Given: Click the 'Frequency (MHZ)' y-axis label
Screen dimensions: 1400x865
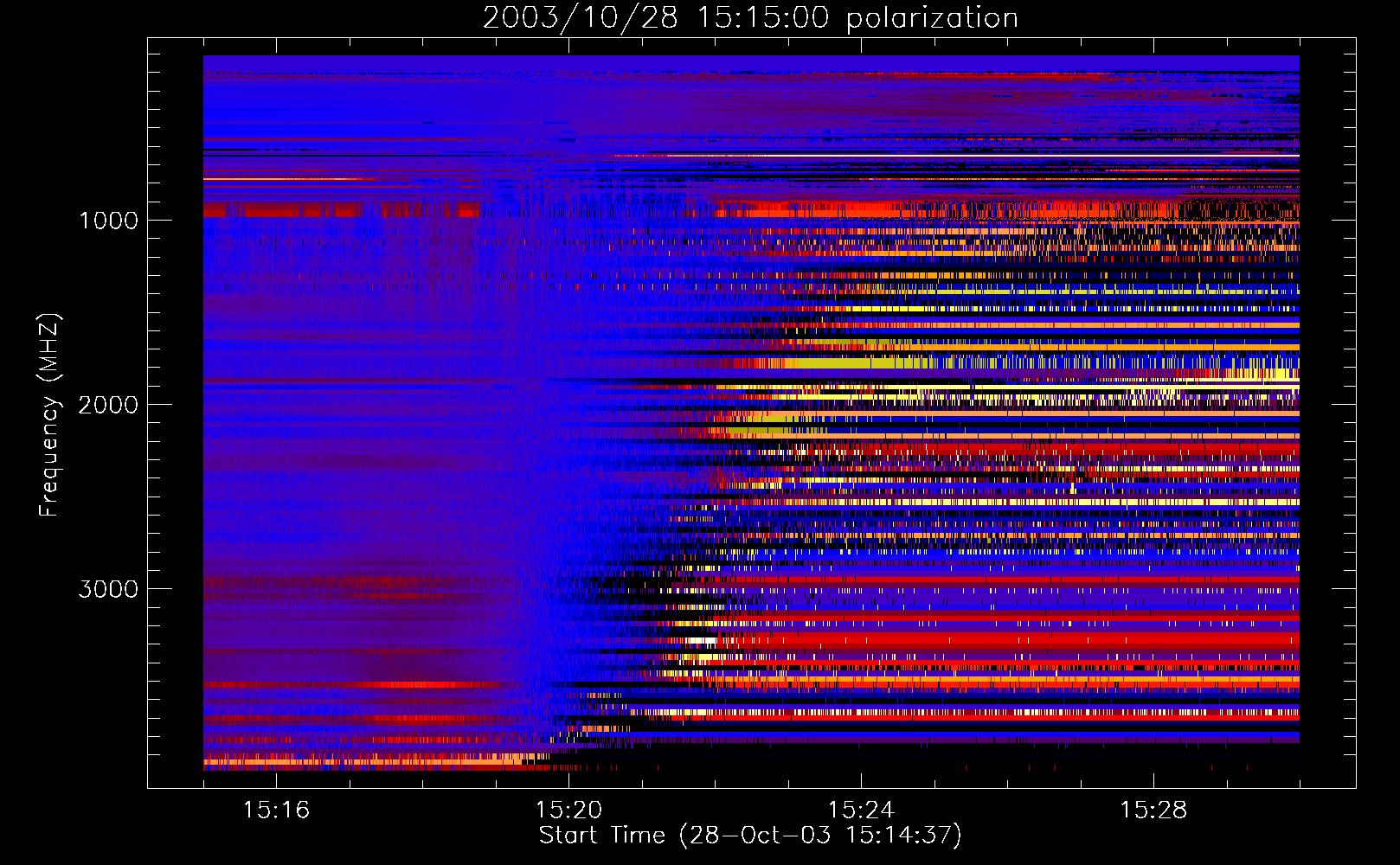Looking at the screenshot, I should tap(49, 415).
